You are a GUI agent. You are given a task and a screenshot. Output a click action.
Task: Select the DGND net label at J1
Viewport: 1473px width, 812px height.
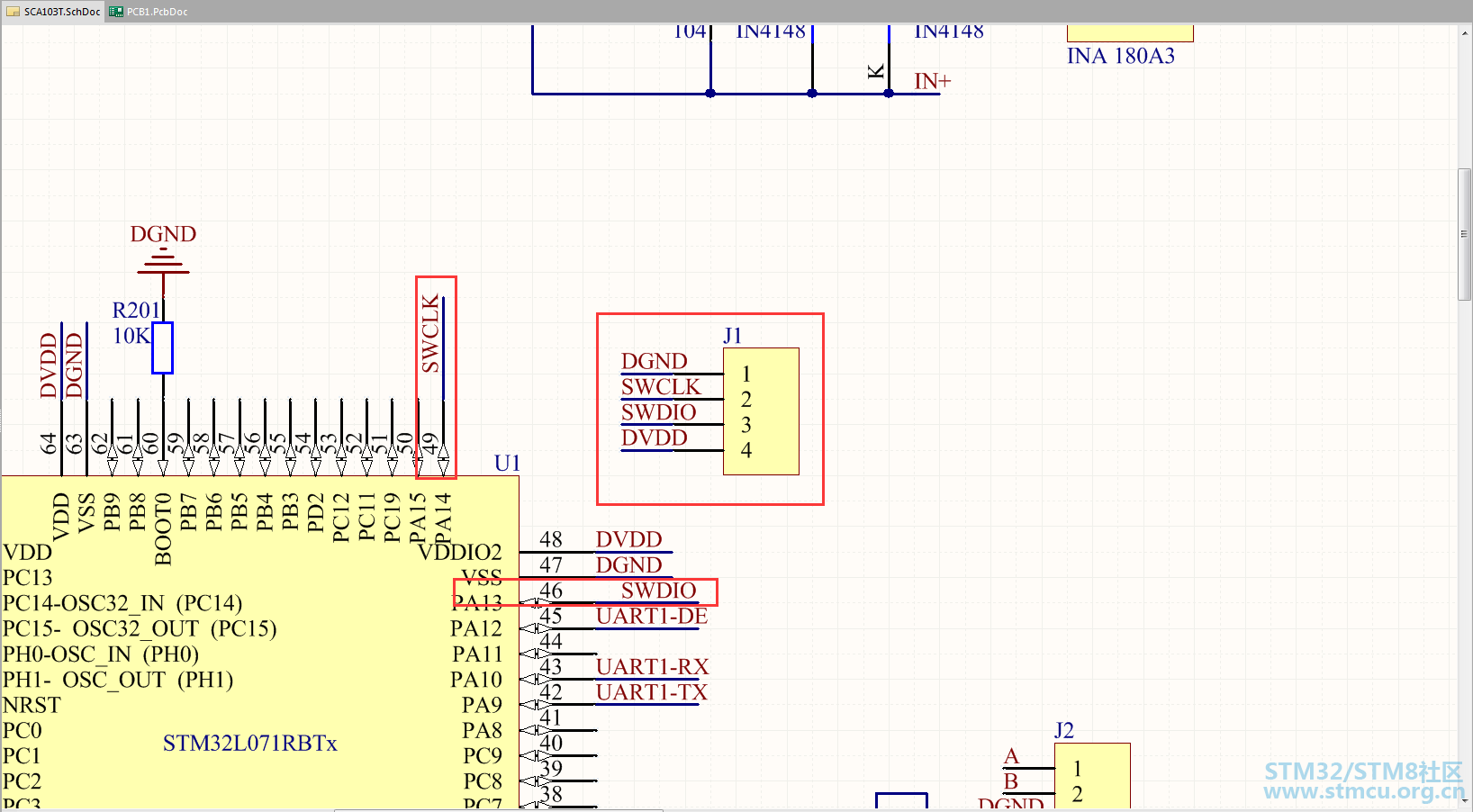[x=655, y=361]
